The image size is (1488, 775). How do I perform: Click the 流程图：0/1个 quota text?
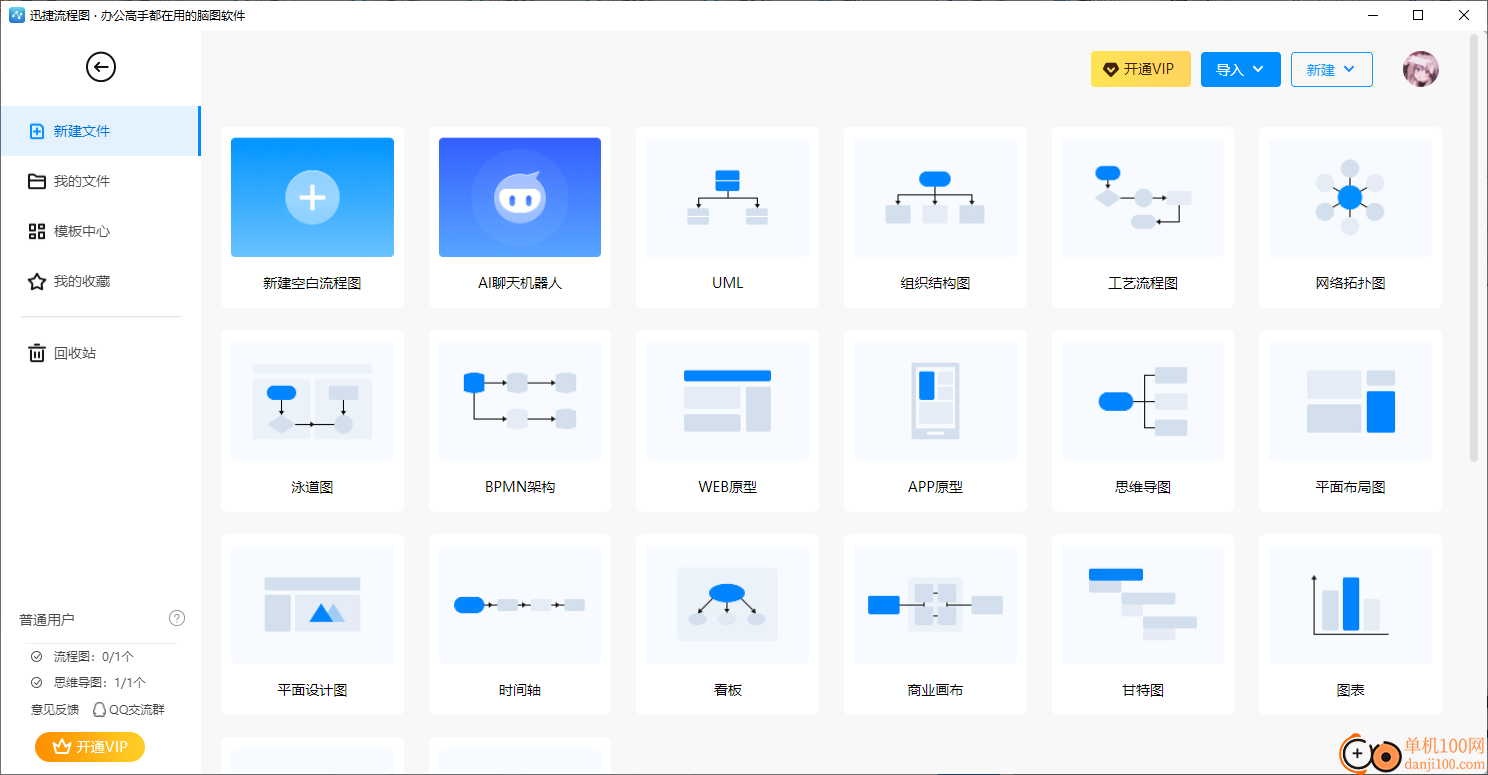(x=91, y=657)
